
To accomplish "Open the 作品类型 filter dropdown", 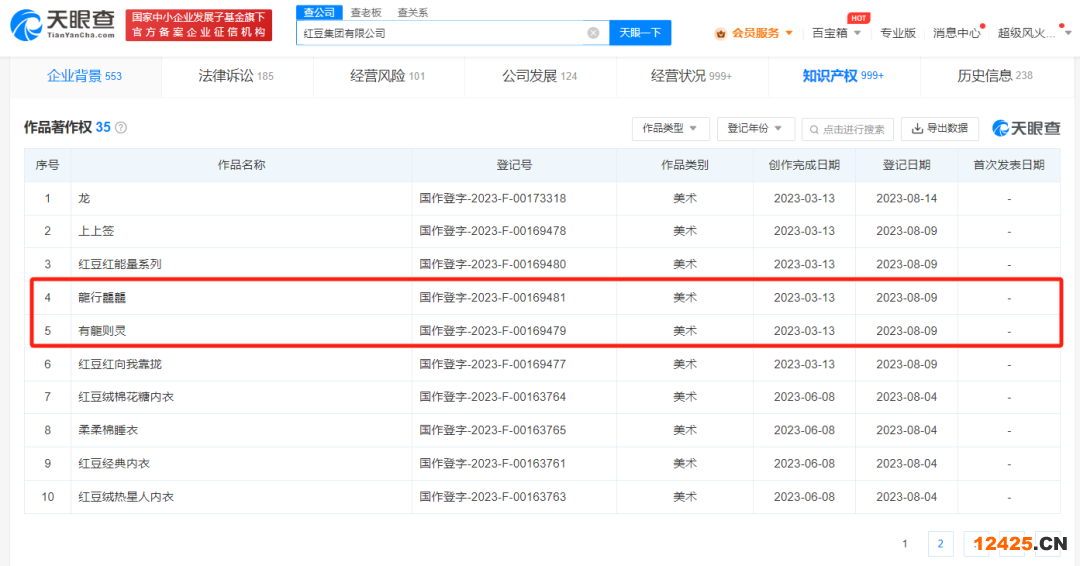I will (x=670, y=129).
